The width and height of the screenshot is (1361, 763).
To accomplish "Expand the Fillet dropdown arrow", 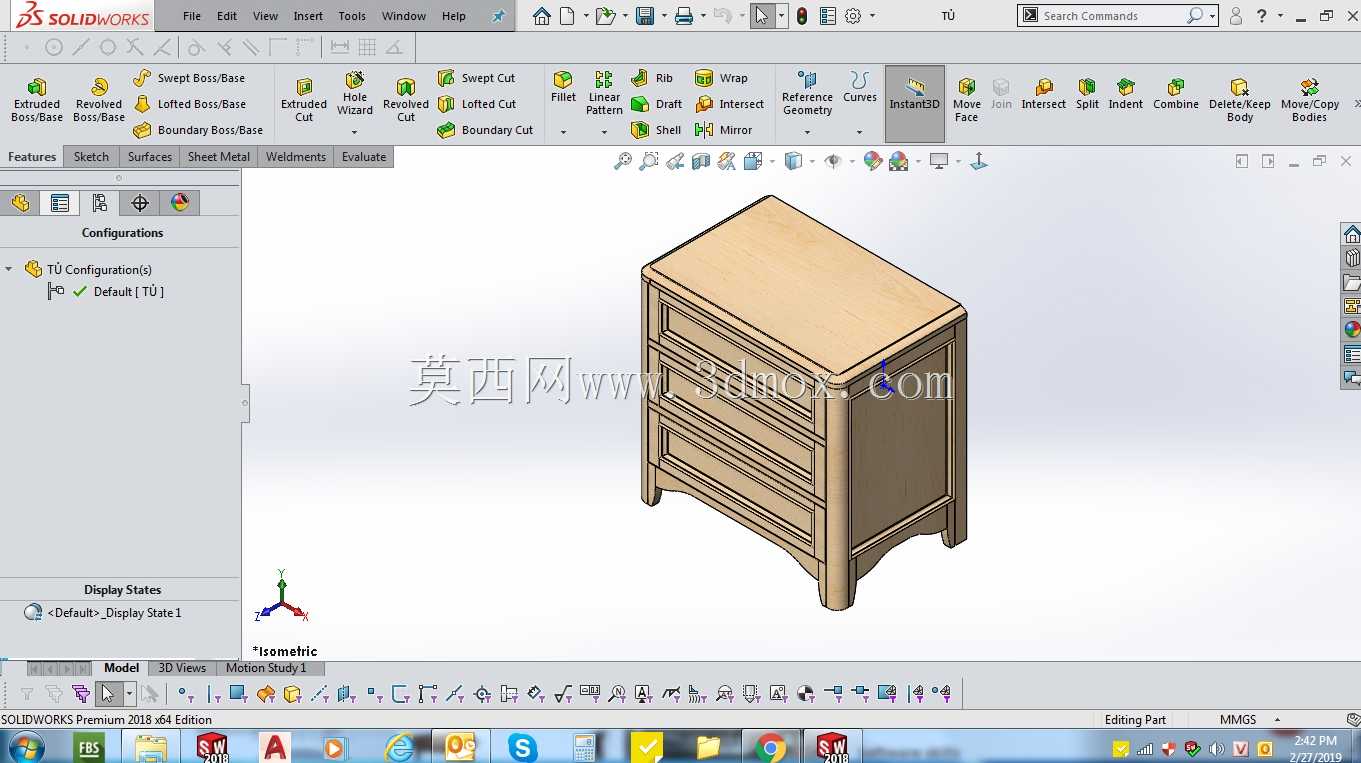I will click(563, 132).
